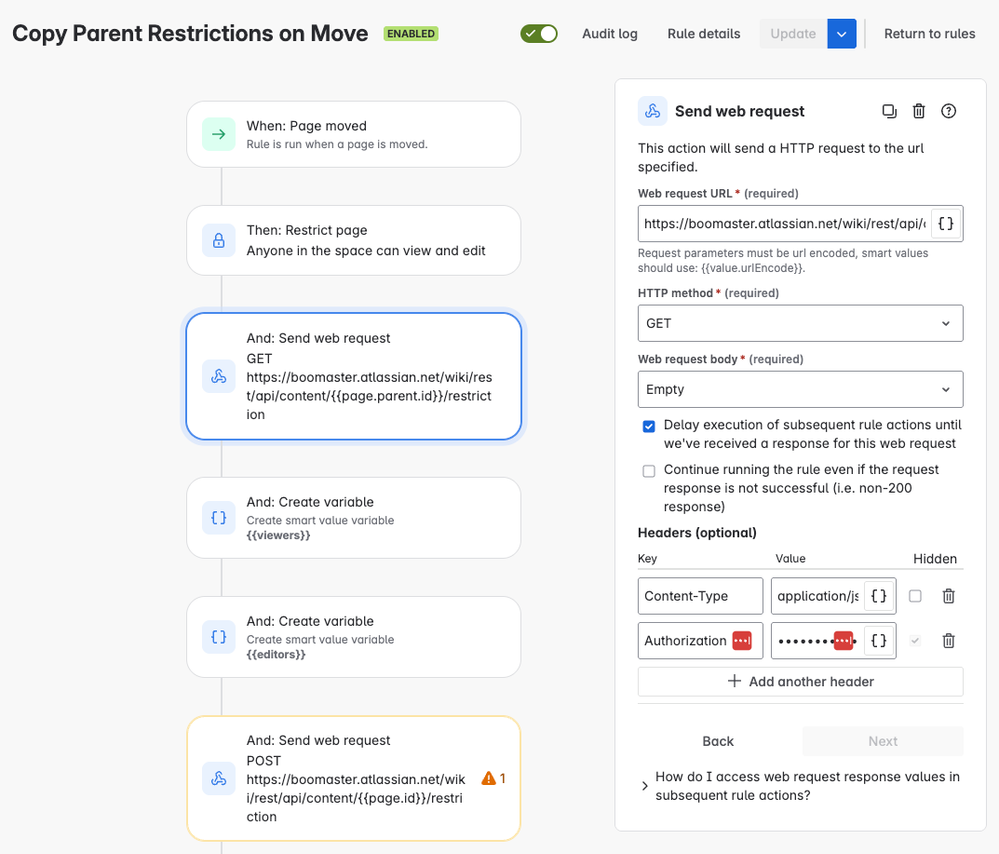The height and width of the screenshot is (854, 999).
Task: Click braces icon on editors variable step
Action: tap(219, 637)
